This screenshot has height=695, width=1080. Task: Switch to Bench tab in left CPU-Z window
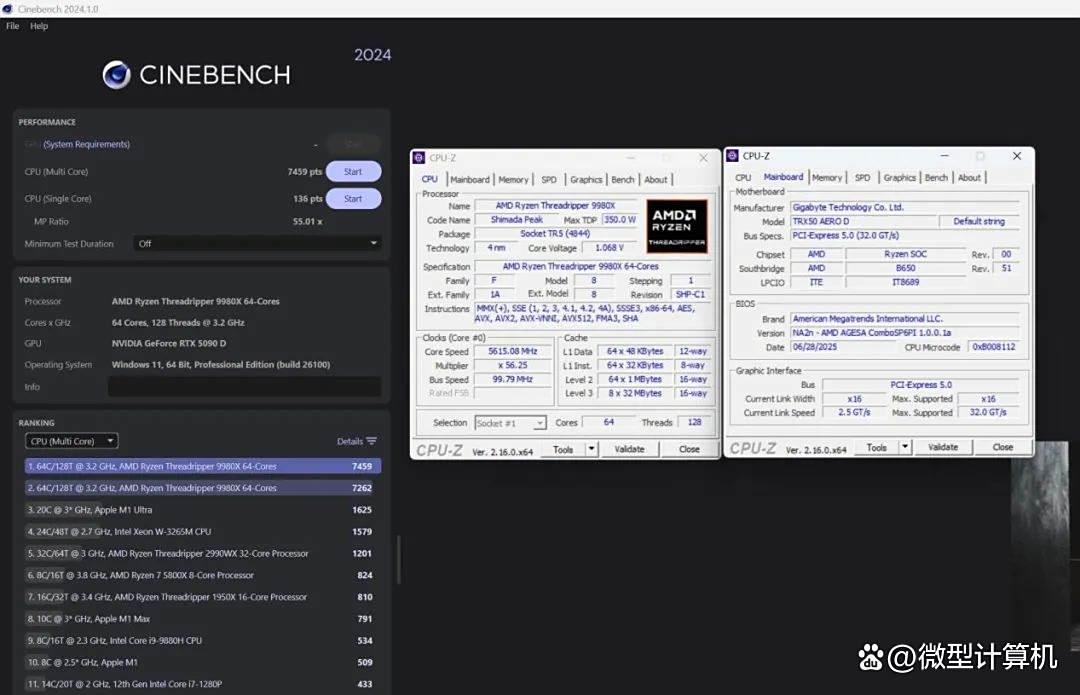pyautogui.click(x=623, y=180)
